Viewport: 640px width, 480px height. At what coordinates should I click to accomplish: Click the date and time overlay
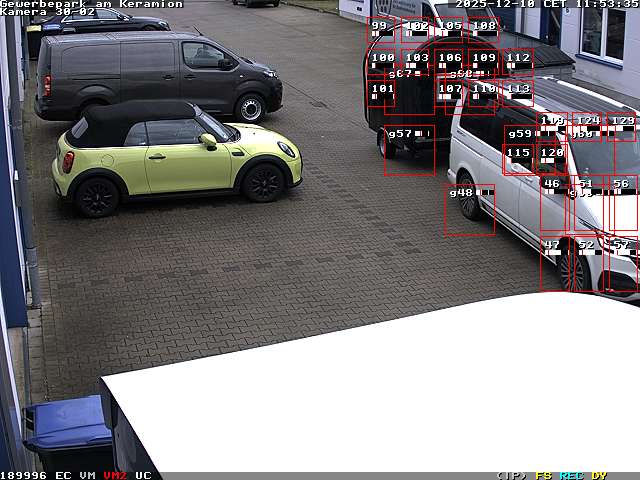pos(546,4)
